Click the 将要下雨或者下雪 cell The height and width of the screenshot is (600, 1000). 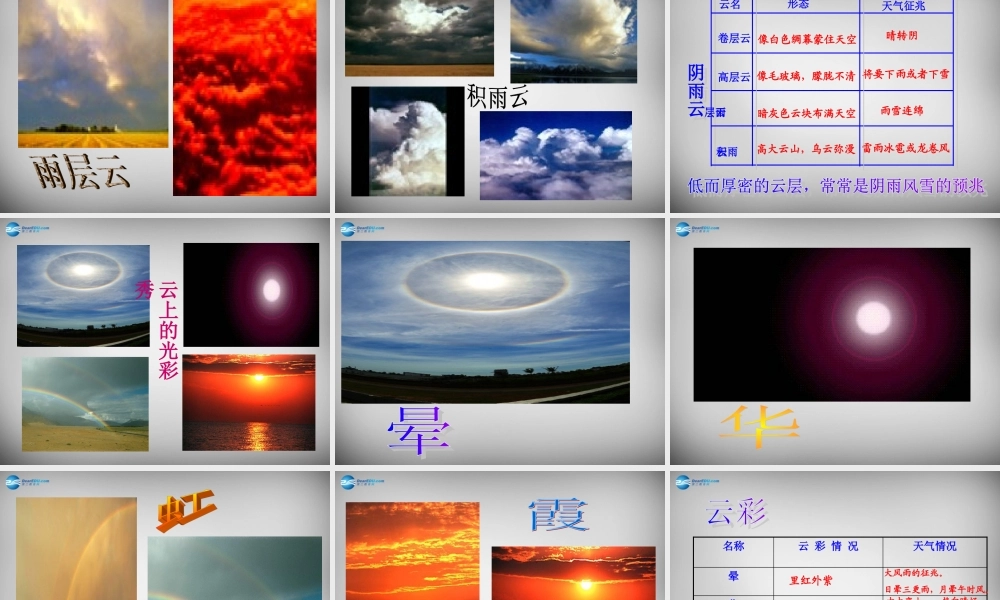(x=906, y=74)
